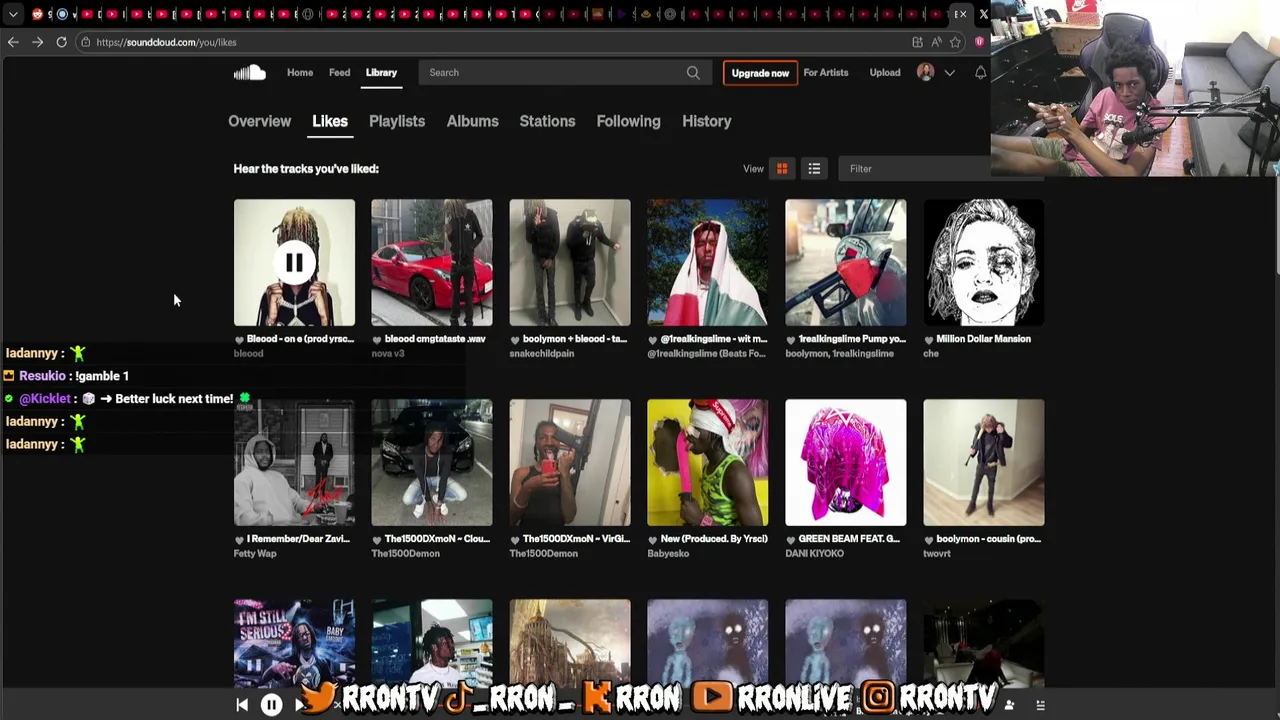Unlike the Million Dollar Mansion heart icon
Screen dimensions: 1280x720
tap(929, 339)
